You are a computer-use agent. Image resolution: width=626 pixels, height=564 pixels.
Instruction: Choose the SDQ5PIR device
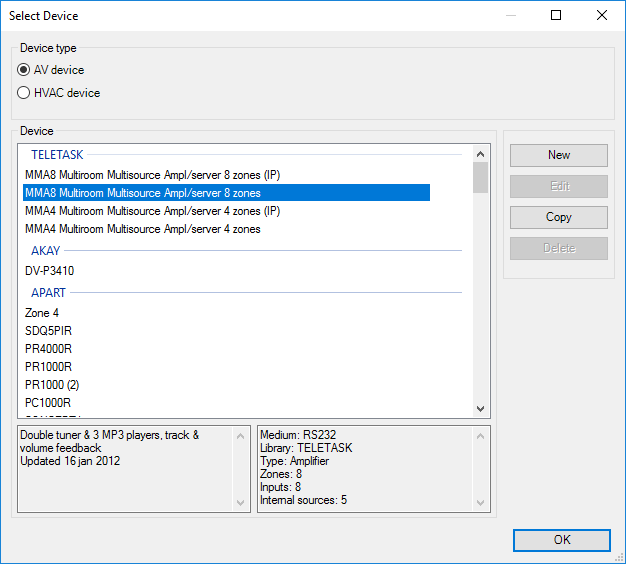tap(48, 331)
